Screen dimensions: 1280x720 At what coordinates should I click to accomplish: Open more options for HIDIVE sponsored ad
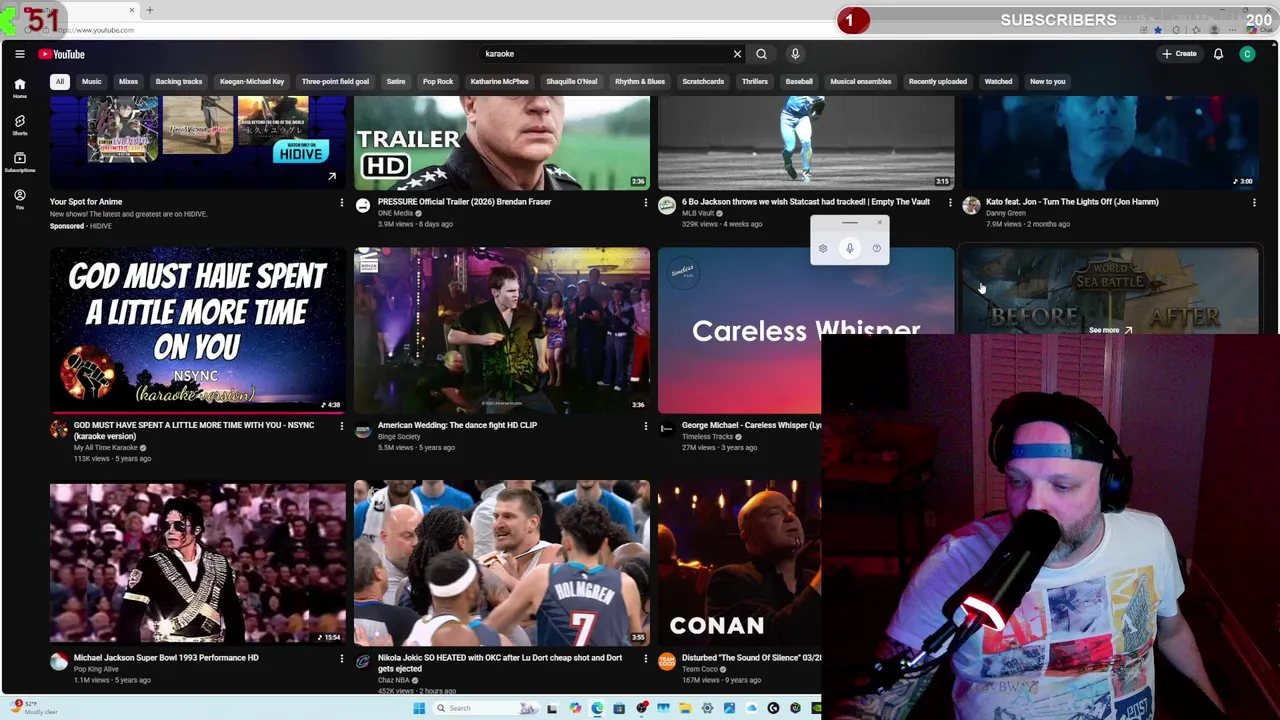[x=341, y=203]
